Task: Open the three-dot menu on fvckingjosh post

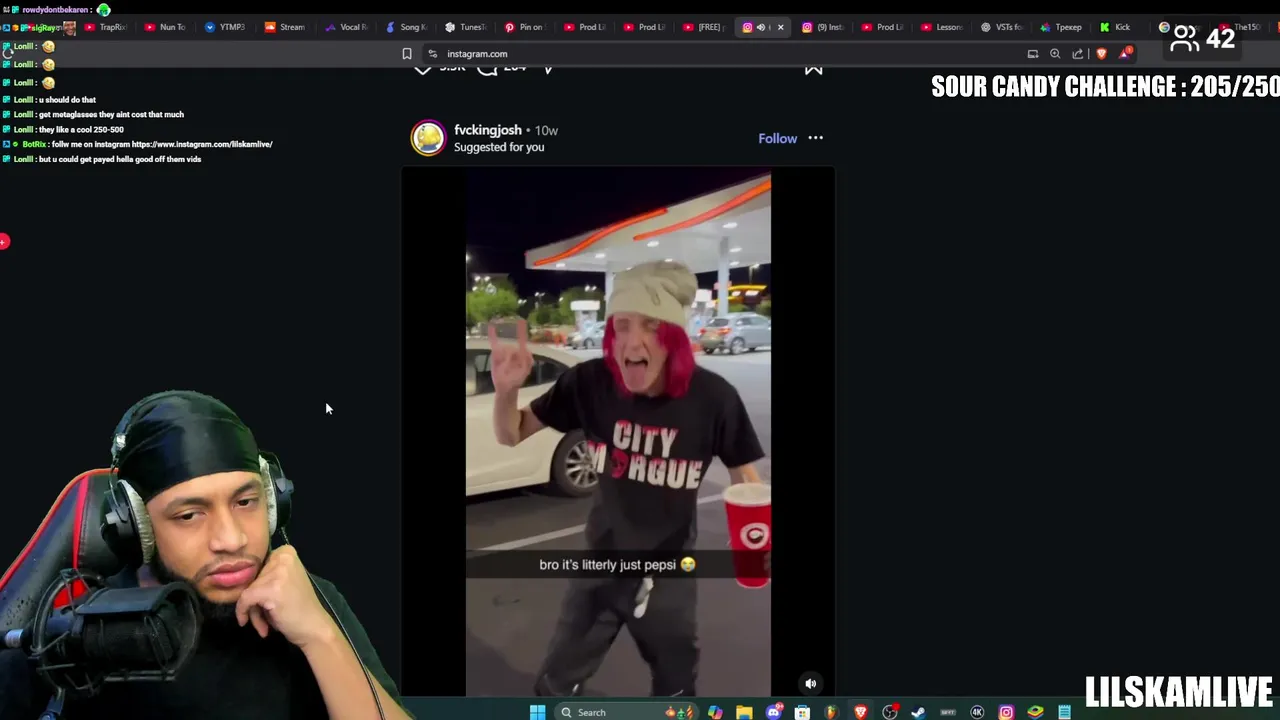Action: [815, 138]
